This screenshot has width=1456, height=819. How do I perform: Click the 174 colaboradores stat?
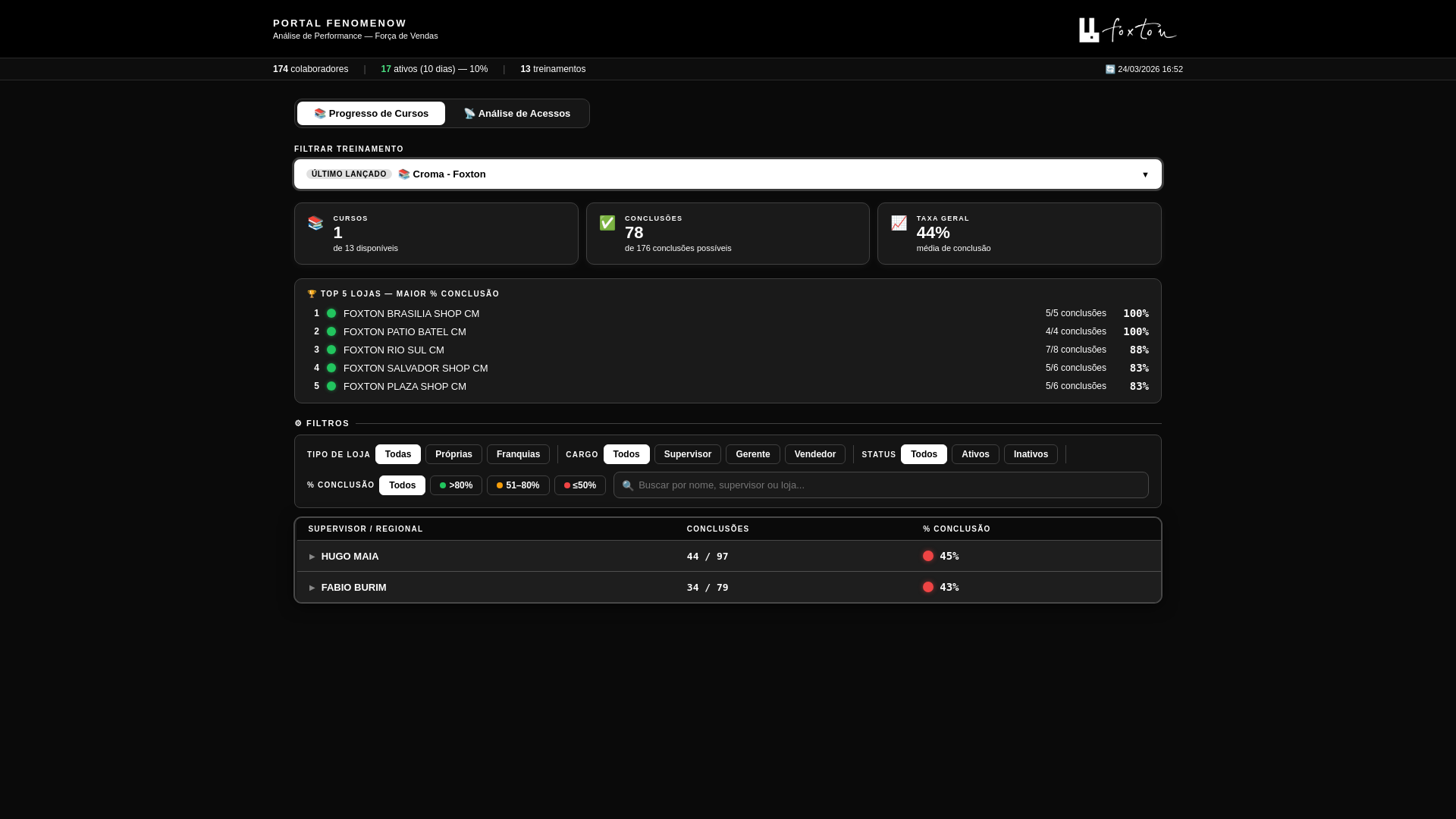[x=311, y=69]
